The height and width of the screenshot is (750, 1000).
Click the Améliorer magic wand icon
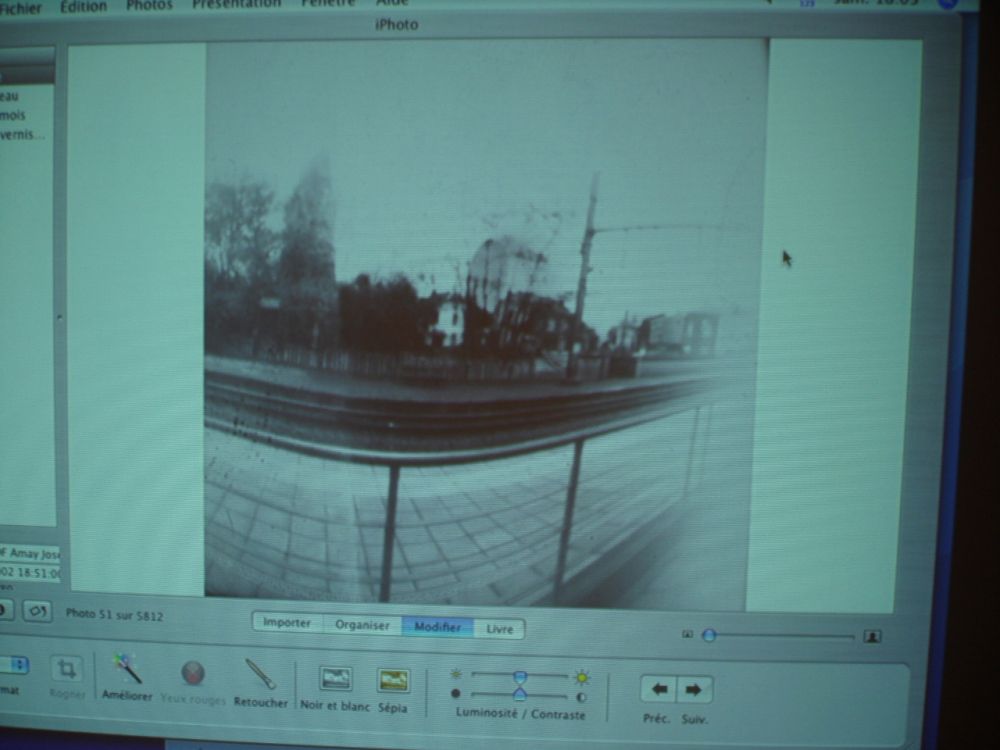126,670
